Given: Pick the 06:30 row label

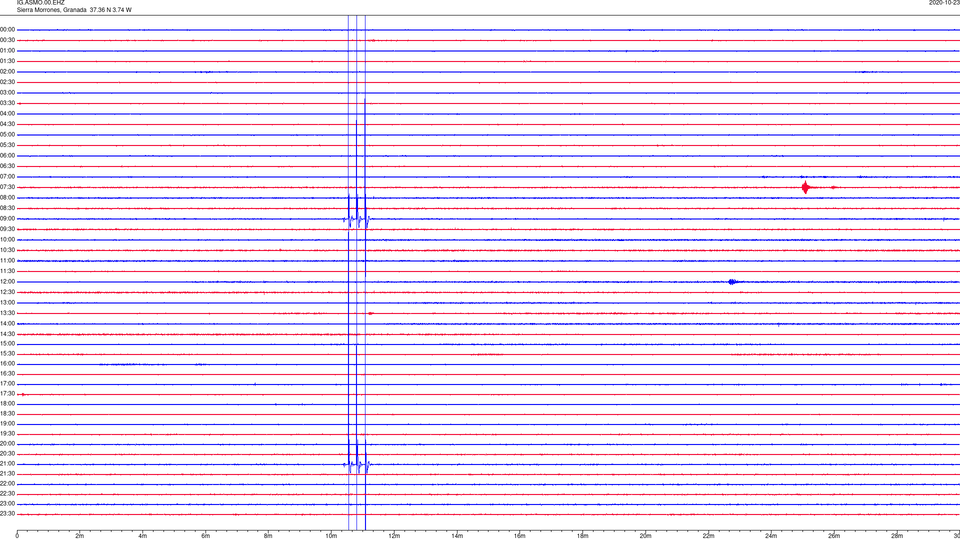Looking at the screenshot, I should click(x=7, y=166).
